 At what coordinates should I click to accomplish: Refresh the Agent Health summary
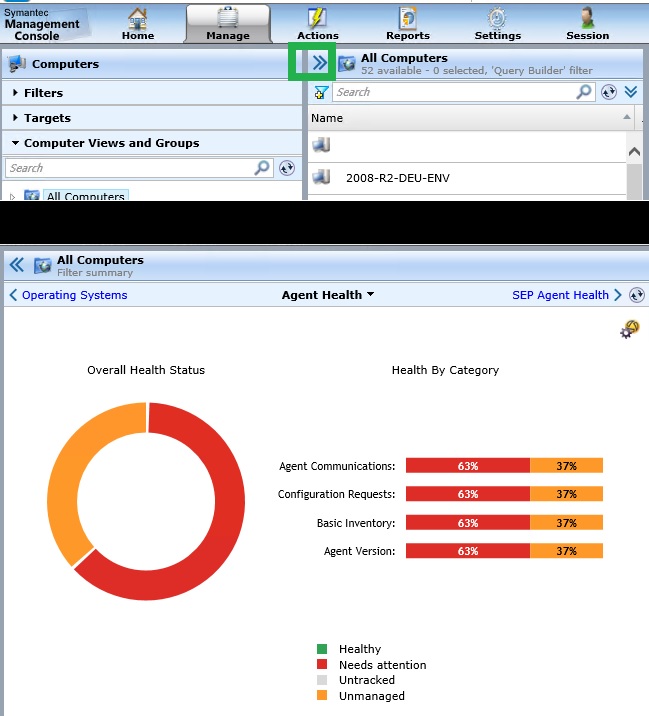637,295
